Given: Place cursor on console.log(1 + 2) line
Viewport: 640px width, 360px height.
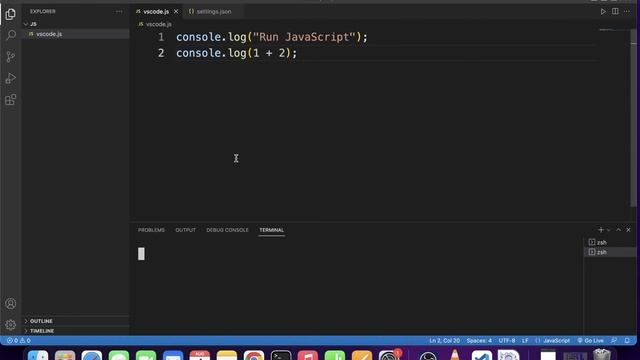Looking at the screenshot, I should 237,53.
